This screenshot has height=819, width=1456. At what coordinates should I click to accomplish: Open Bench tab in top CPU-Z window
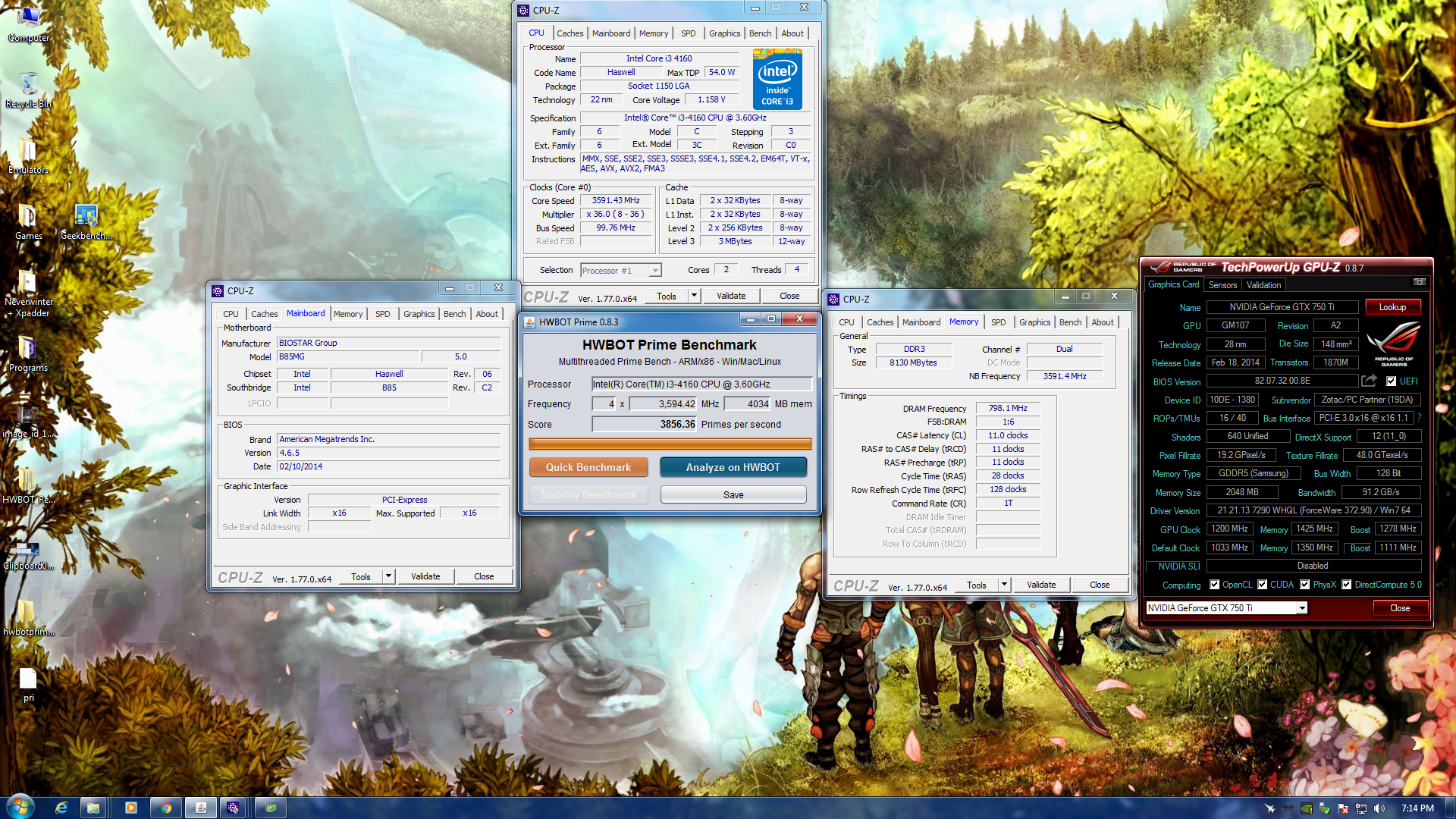point(760,33)
